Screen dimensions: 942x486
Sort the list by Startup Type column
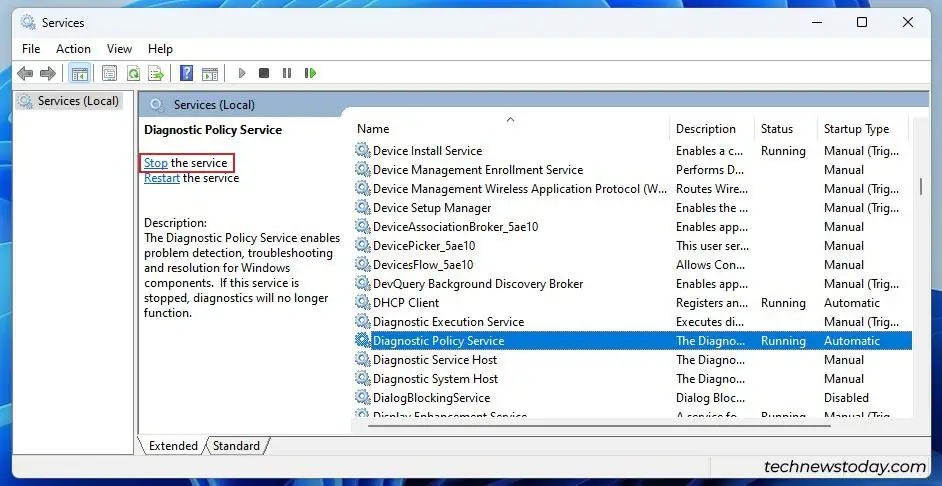[856, 129]
